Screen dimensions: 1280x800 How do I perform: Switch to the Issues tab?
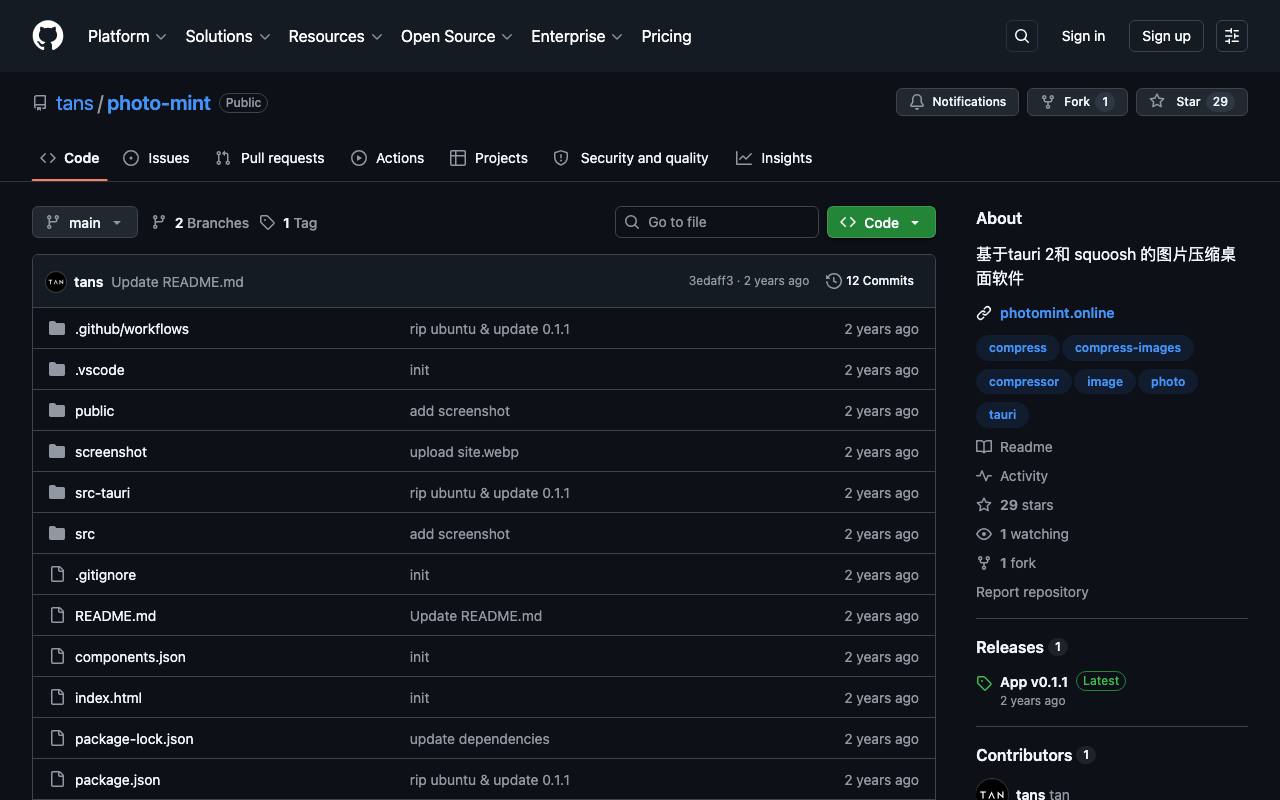(156, 158)
